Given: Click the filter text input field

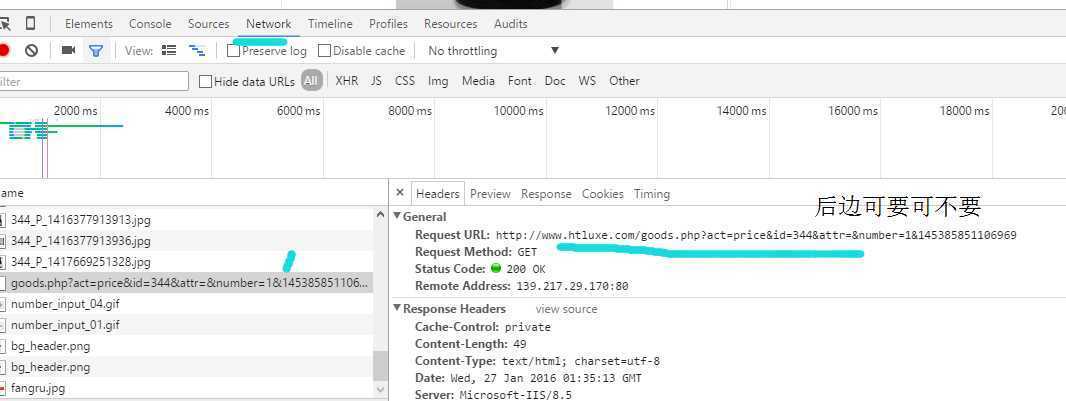Looking at the screenshot, I should pyautogui.click(x=94, y=82).
